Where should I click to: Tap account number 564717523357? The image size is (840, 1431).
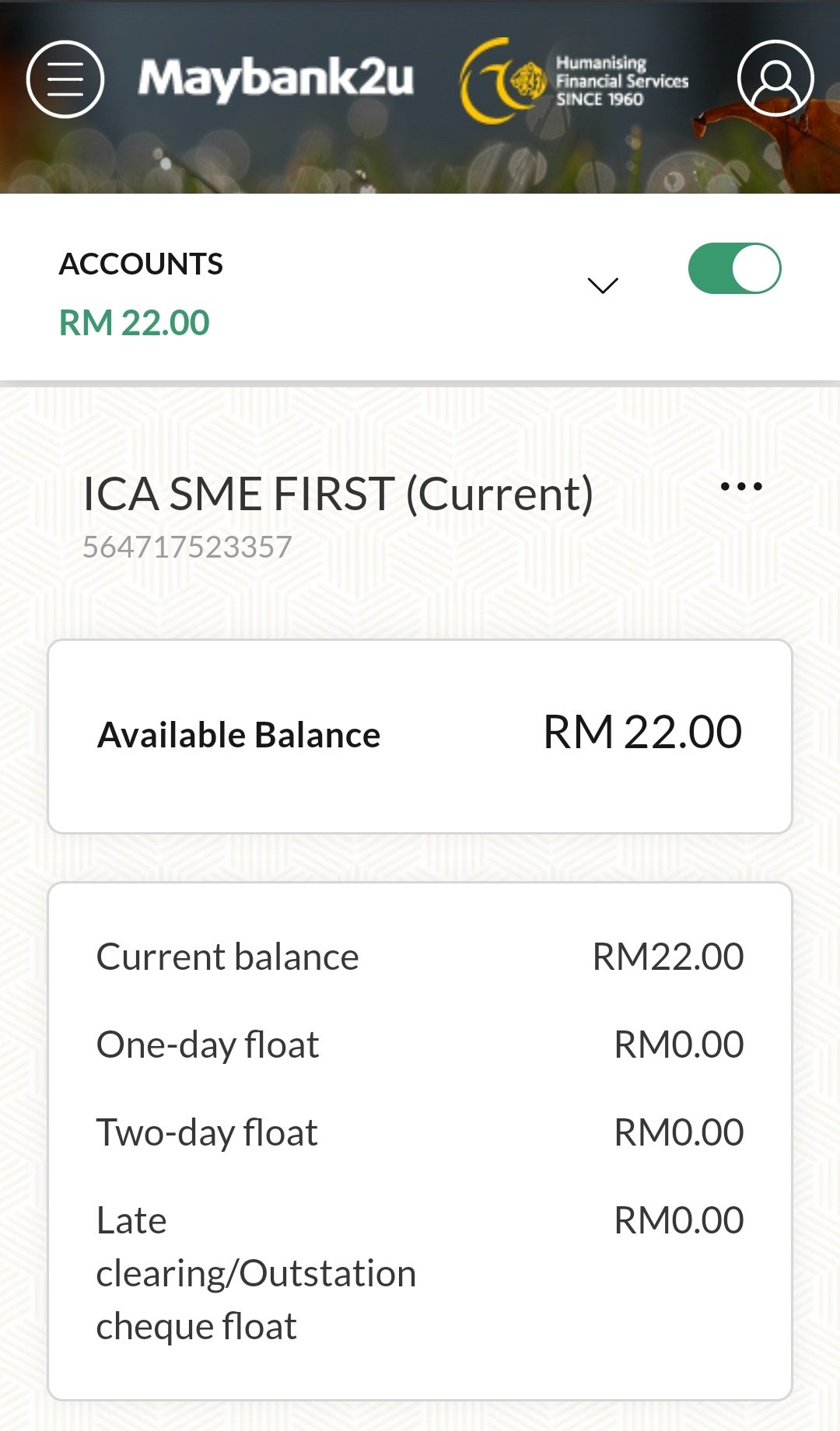[x=187, y=547]
